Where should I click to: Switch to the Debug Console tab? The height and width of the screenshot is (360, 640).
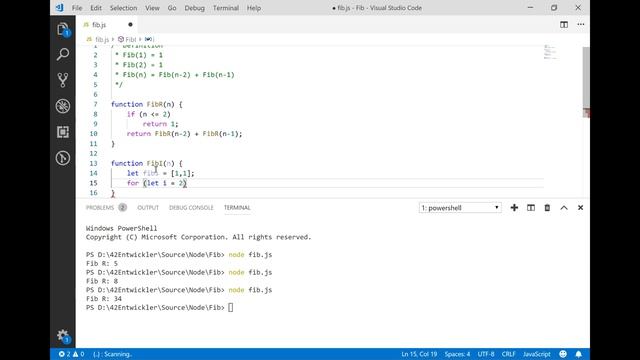(191, 208)
